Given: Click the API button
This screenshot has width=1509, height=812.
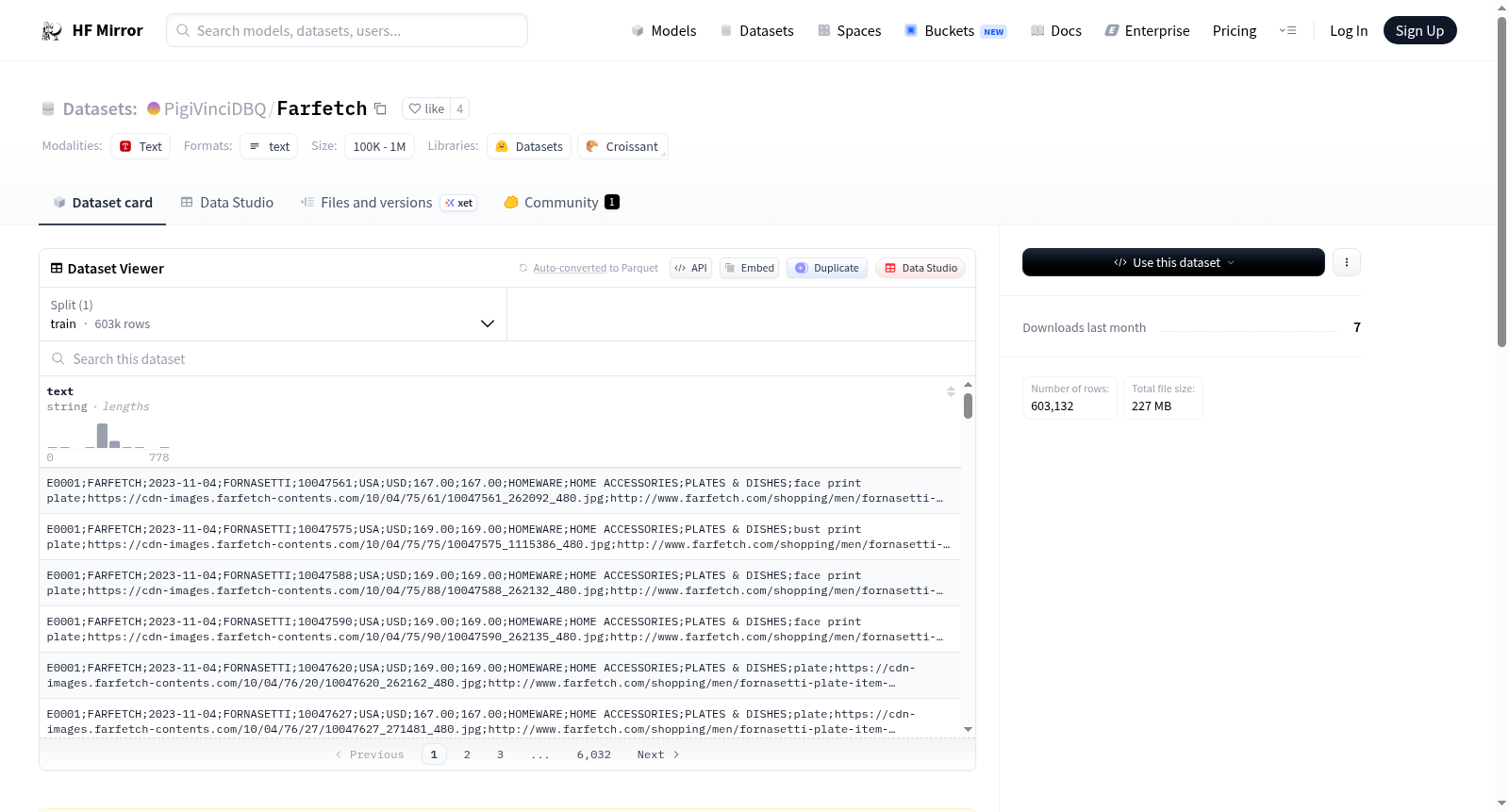Looking at the screenshot, I should click(690, 268).
